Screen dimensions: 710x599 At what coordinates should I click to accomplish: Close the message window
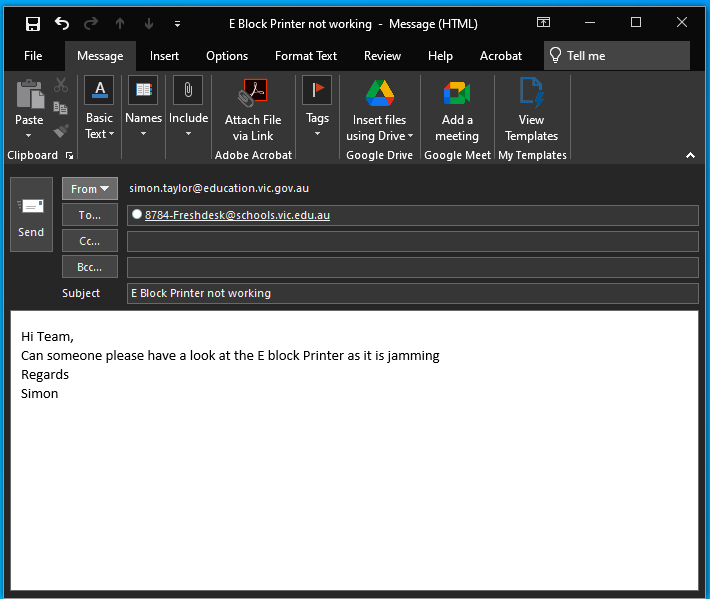[x=682, y=22]
